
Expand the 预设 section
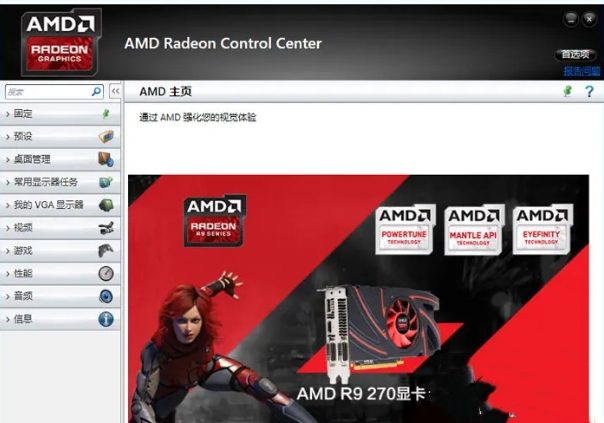61,136
